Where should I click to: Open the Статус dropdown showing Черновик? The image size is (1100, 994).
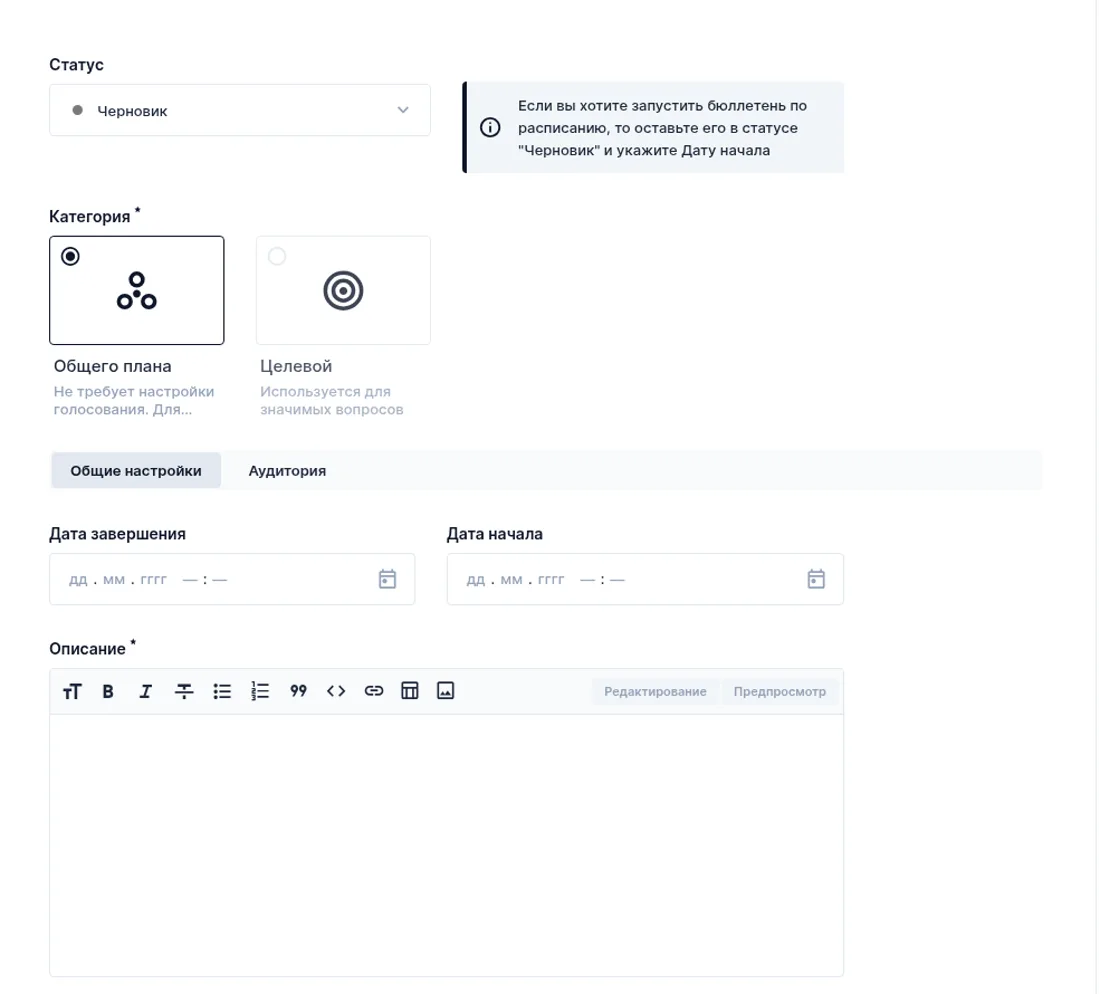[x=240, y=110]
